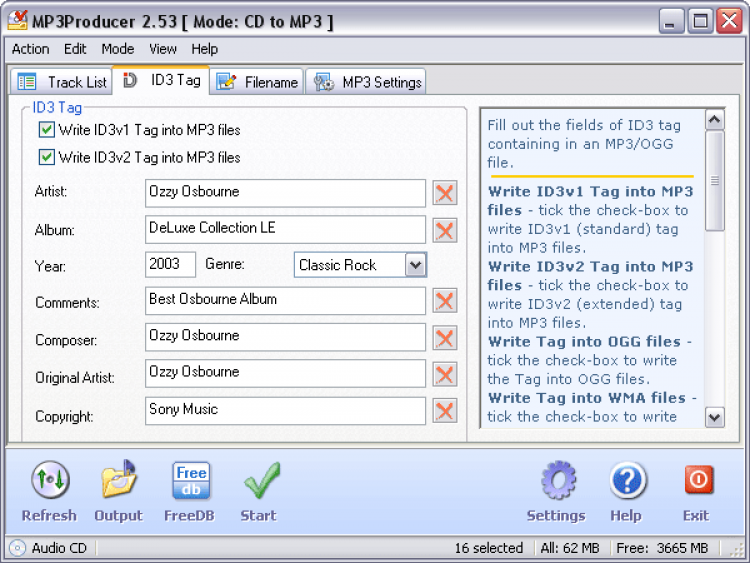Image resolution: width=750 pixels, height=563 pixels.
Task: Switch to the Track List tab
Action: 61,82
